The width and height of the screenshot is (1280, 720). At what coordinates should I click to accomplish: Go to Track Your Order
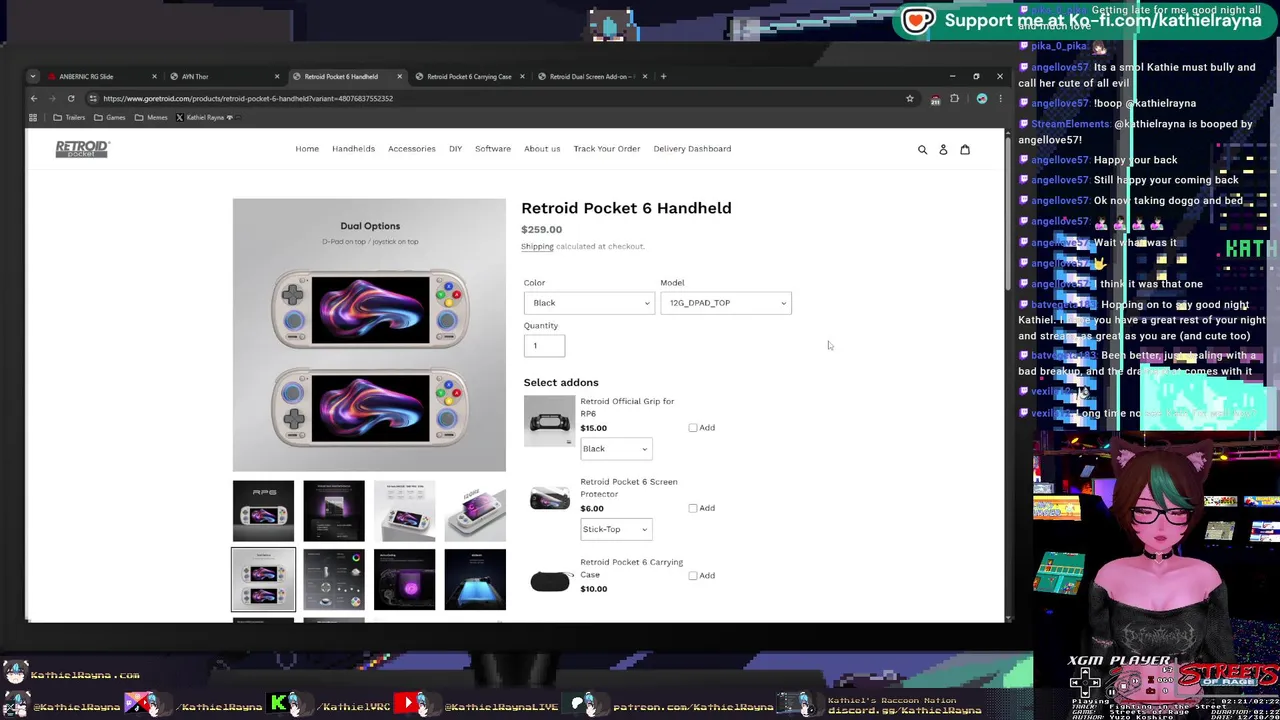(606, 149)
